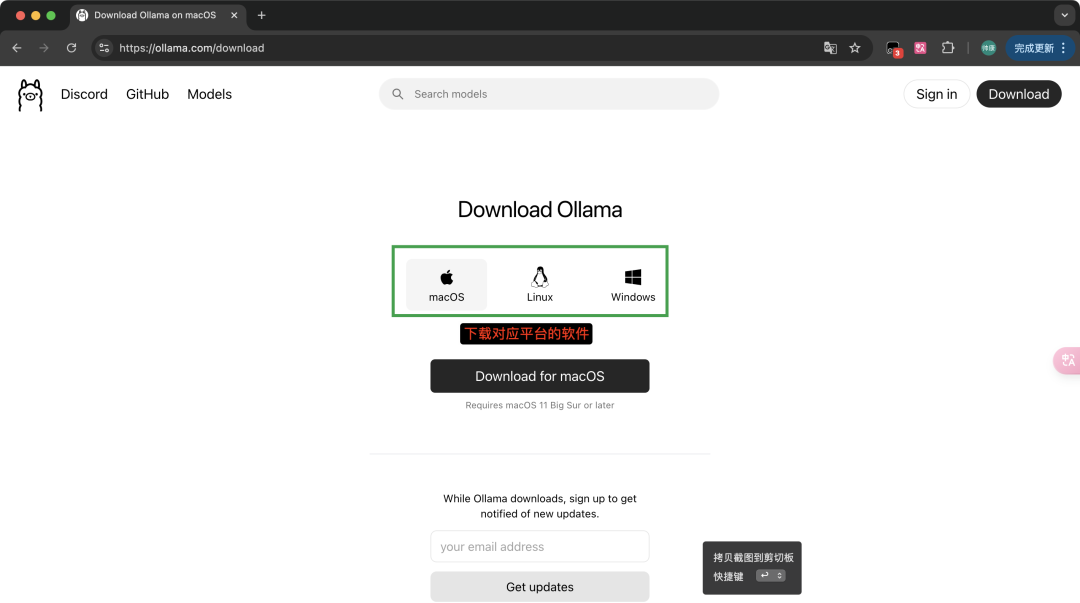Image resolution: width=1080 pixels, height=603 pixels.
Task: Open new tab with plus button
Action: pyautogui.click(x=262, y=15)
